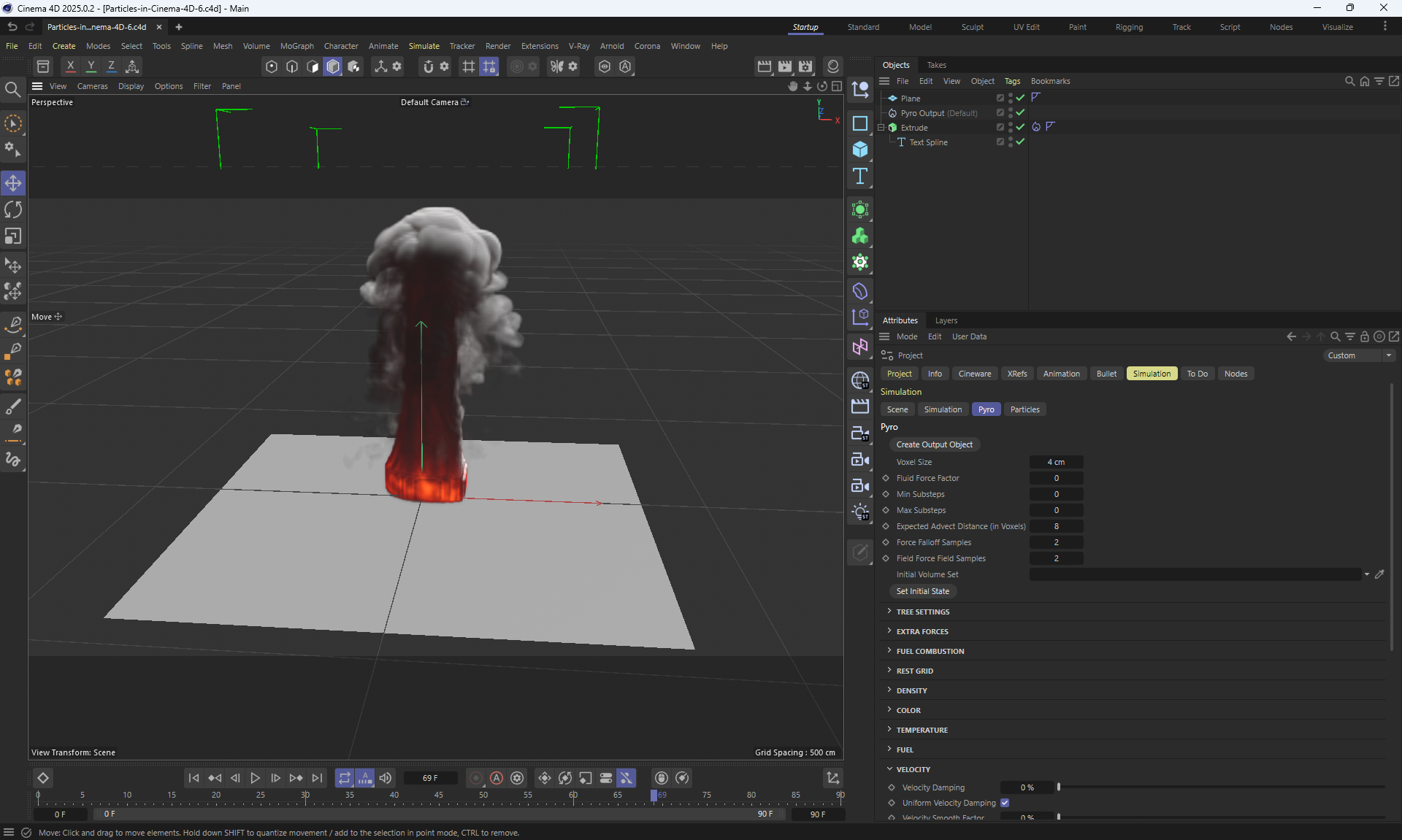
Task: Click the Cube primitive icon
Action: coord(860,150)
